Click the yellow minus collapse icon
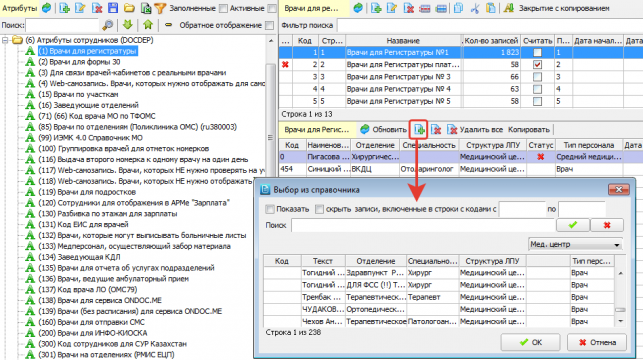The height and width of the screenshot is (360, 643). (168, 25)
